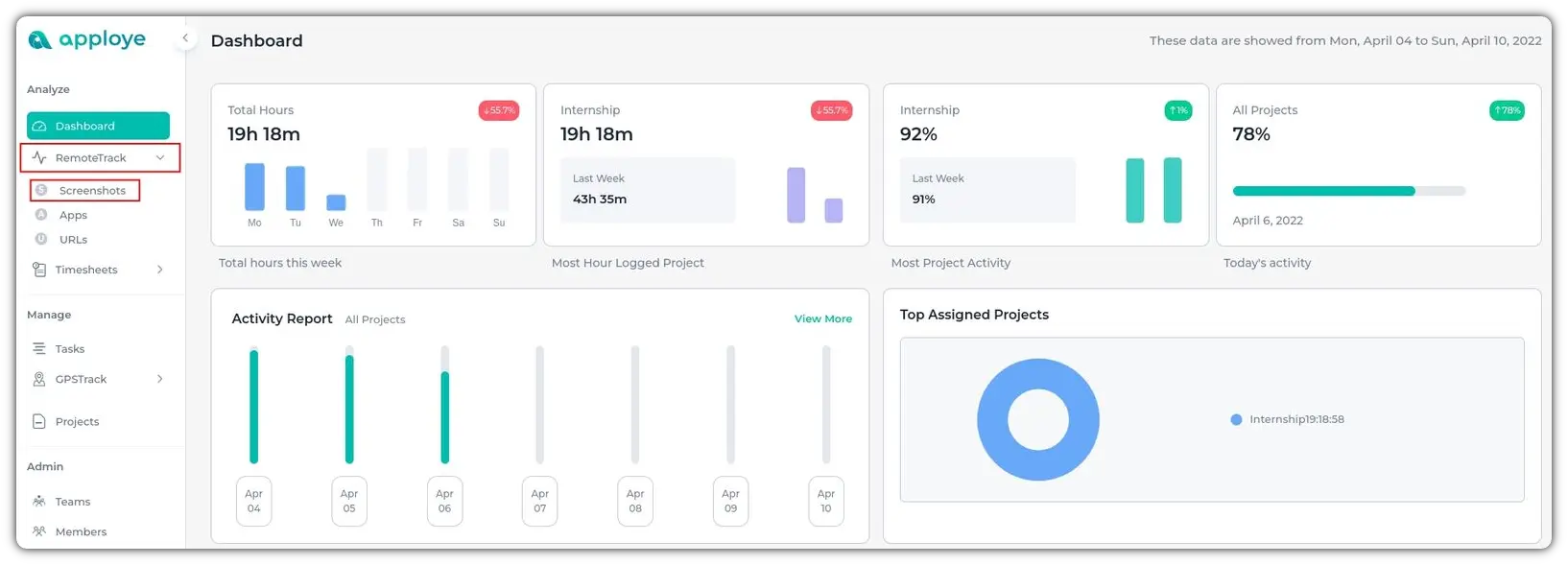Expand the Timesheets submenu arrow

[x=160, y=271]
